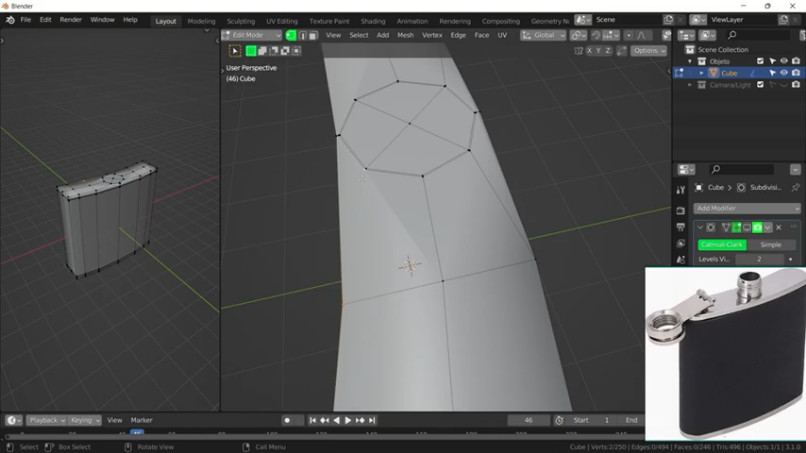Select face select mode
The image size is (806, 453).
313,35
